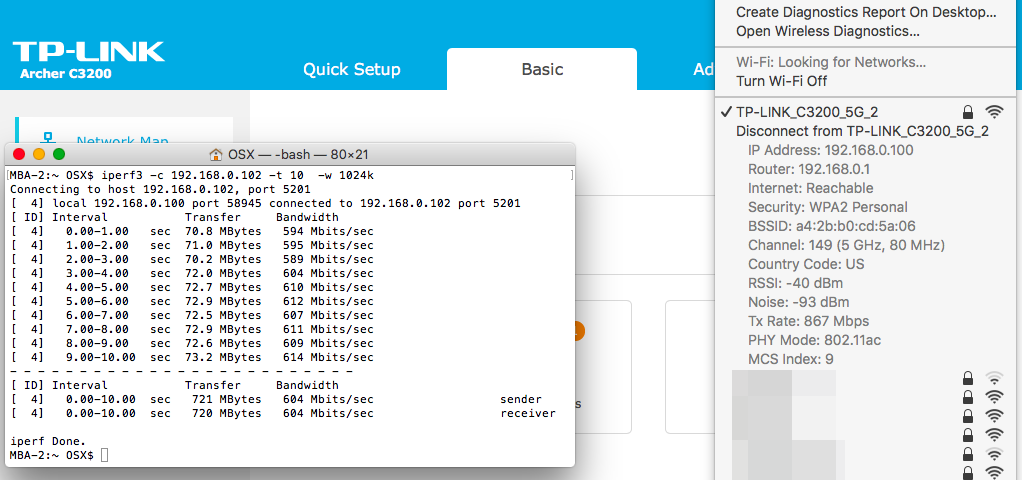Turn Wi-Fi Off from the menu
1022x480 pixels.
pos(781,81)
